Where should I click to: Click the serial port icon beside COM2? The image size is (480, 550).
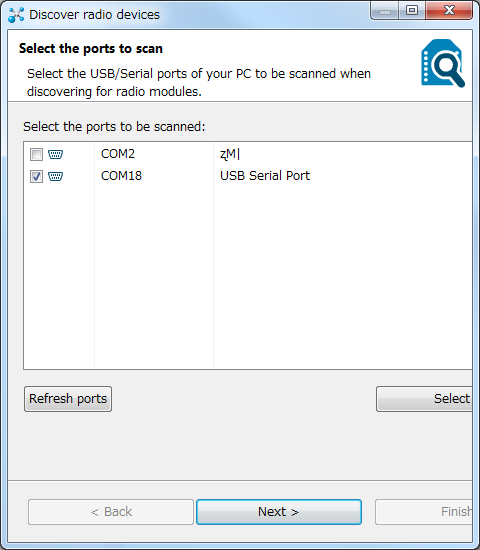pyautogui.click(x=55, y=154)
